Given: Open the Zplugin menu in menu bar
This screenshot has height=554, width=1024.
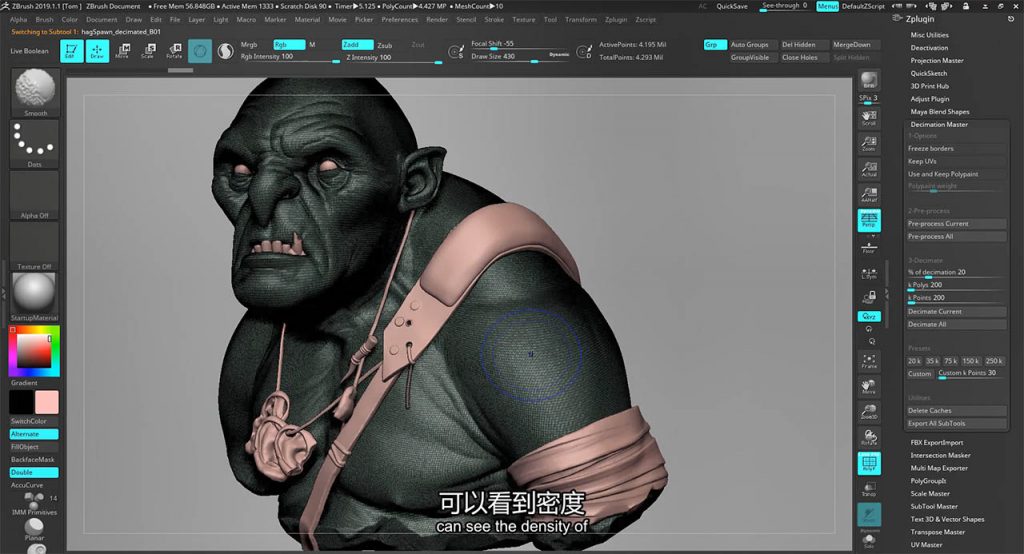Looking at the screenshot, I should (x=616, y=20).
